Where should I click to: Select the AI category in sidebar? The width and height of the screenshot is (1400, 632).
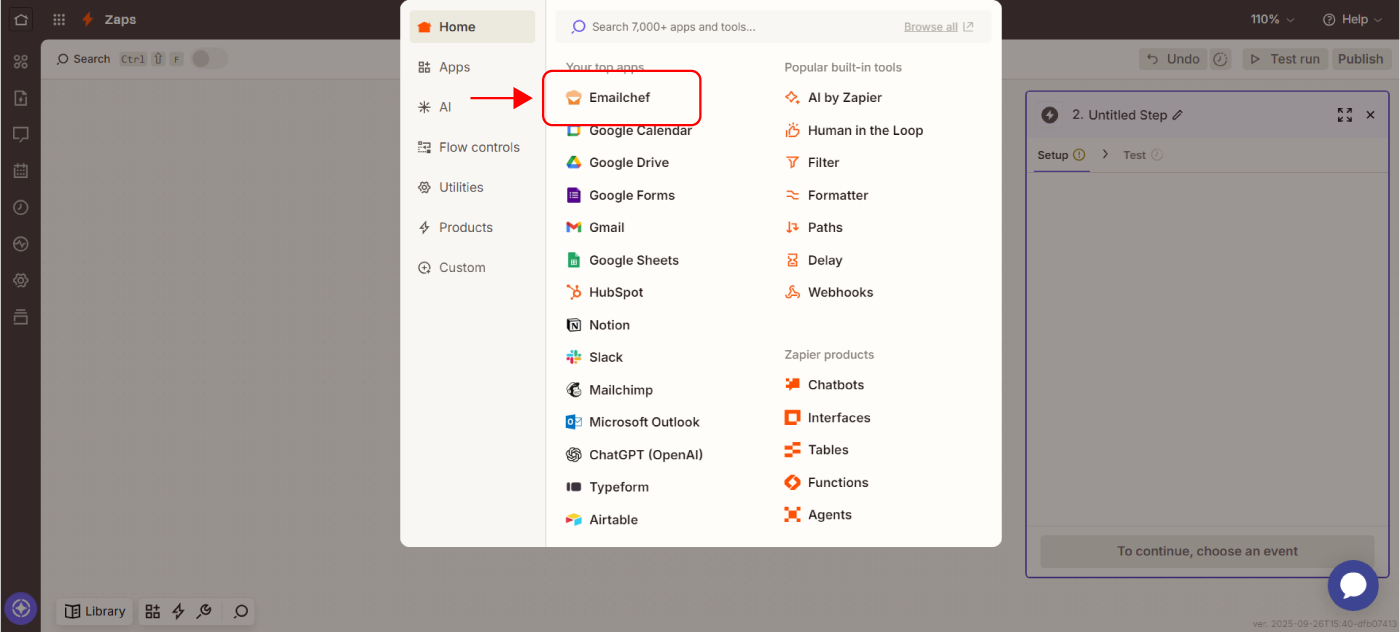pyautogui.click(x=445, y=107)
